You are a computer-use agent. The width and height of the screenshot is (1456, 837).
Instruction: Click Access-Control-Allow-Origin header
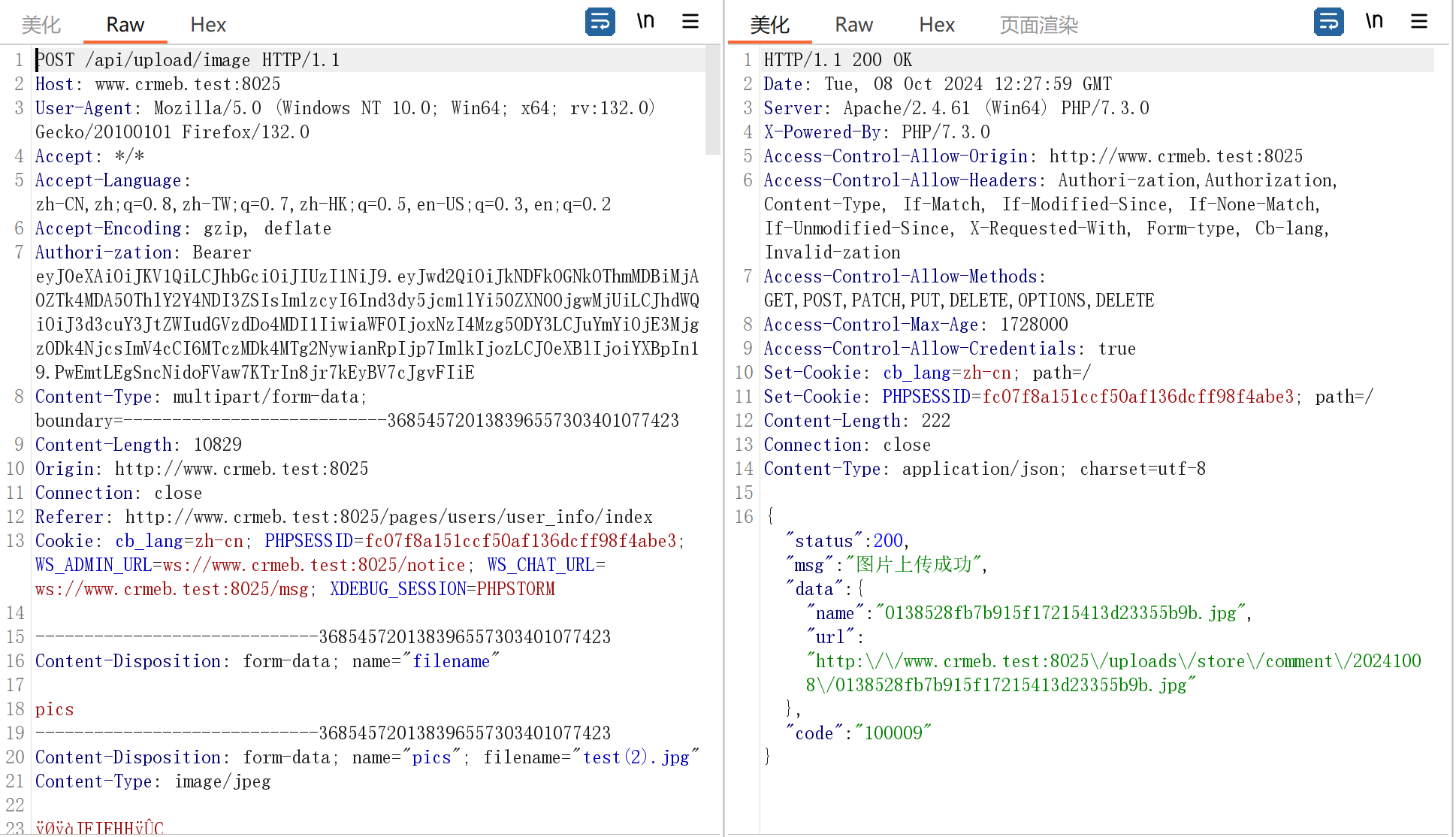pos(1033,156)
